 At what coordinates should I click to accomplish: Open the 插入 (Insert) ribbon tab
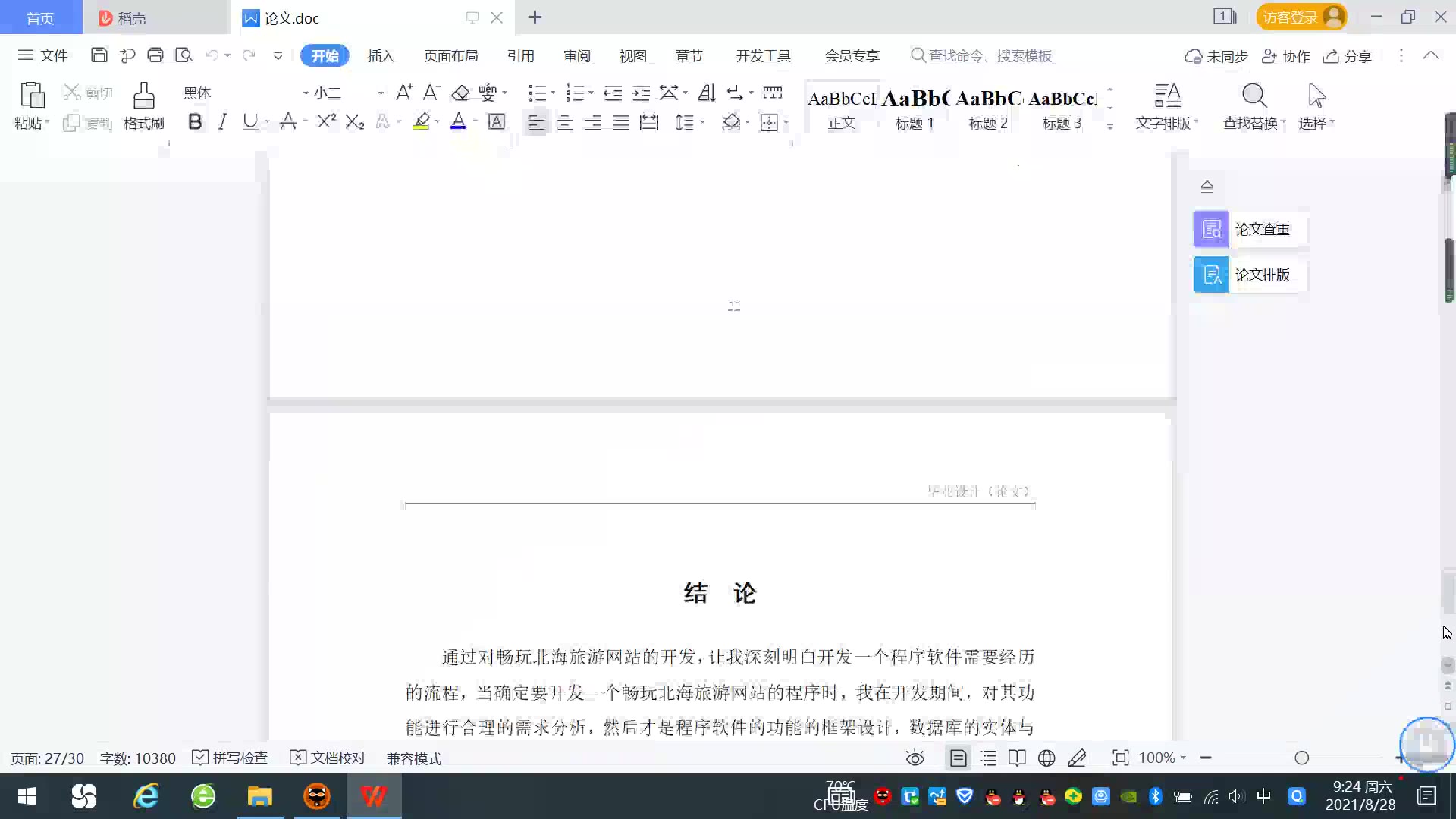[381, 55]
